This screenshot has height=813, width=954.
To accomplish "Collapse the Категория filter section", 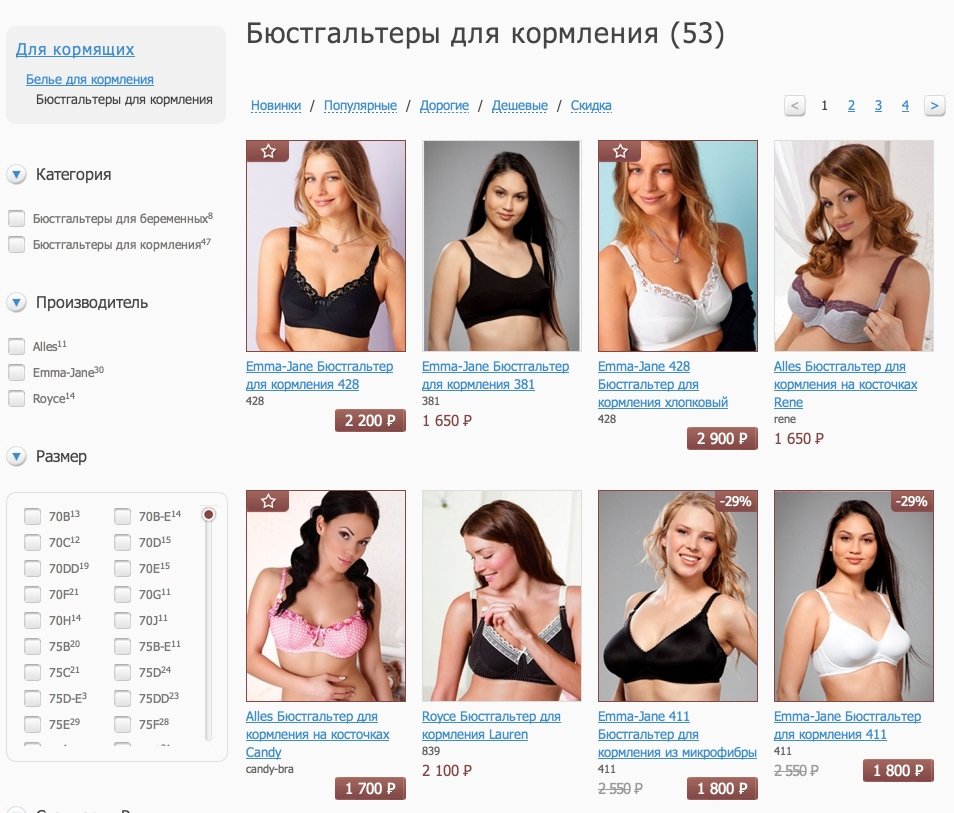I will pos(16,175).
